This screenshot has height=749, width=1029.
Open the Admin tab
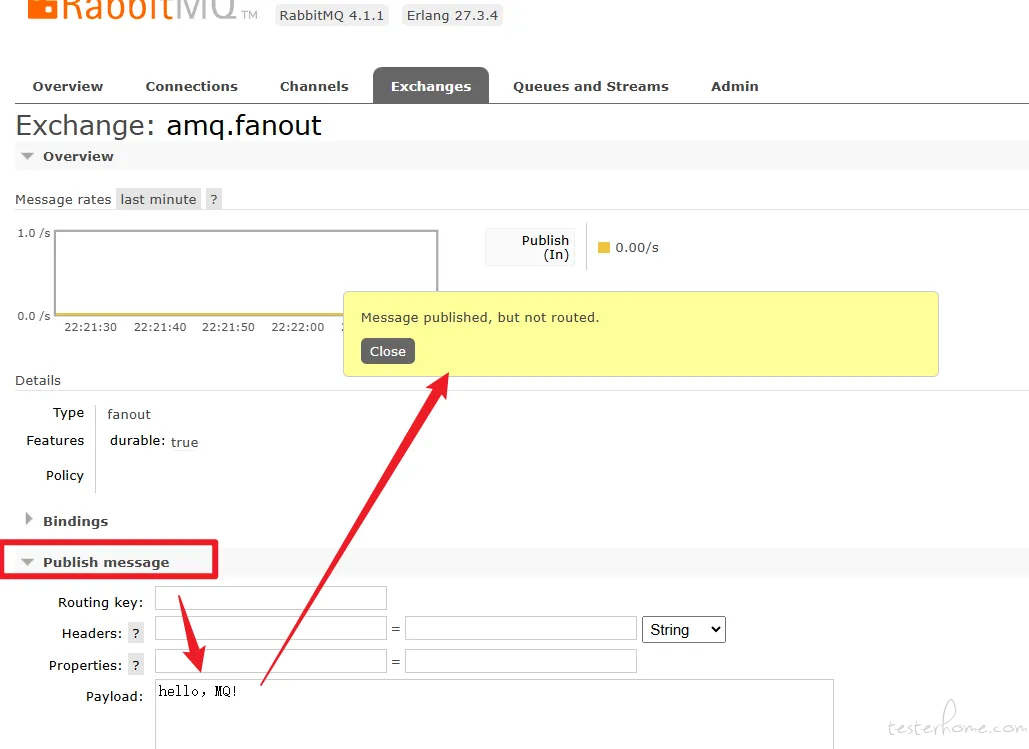tap(734, 86)
